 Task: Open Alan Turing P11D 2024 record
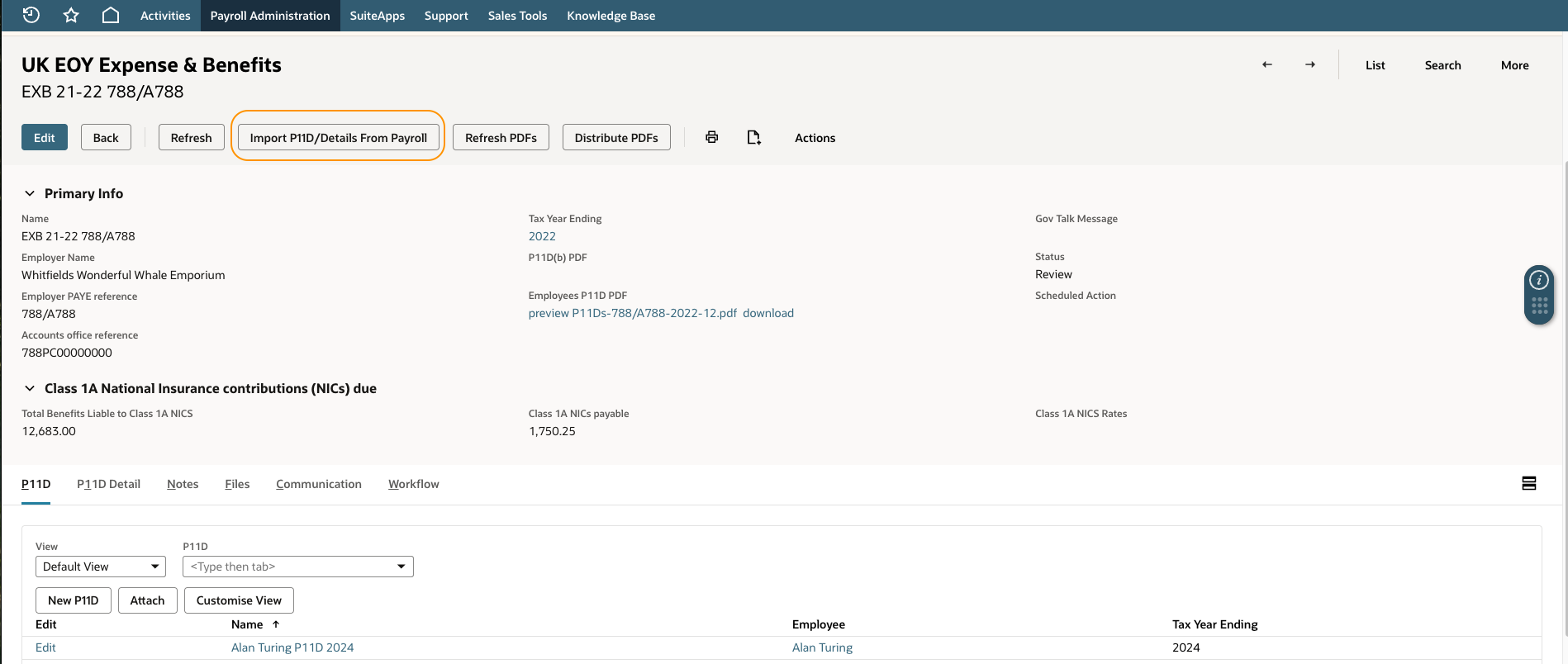292,647
